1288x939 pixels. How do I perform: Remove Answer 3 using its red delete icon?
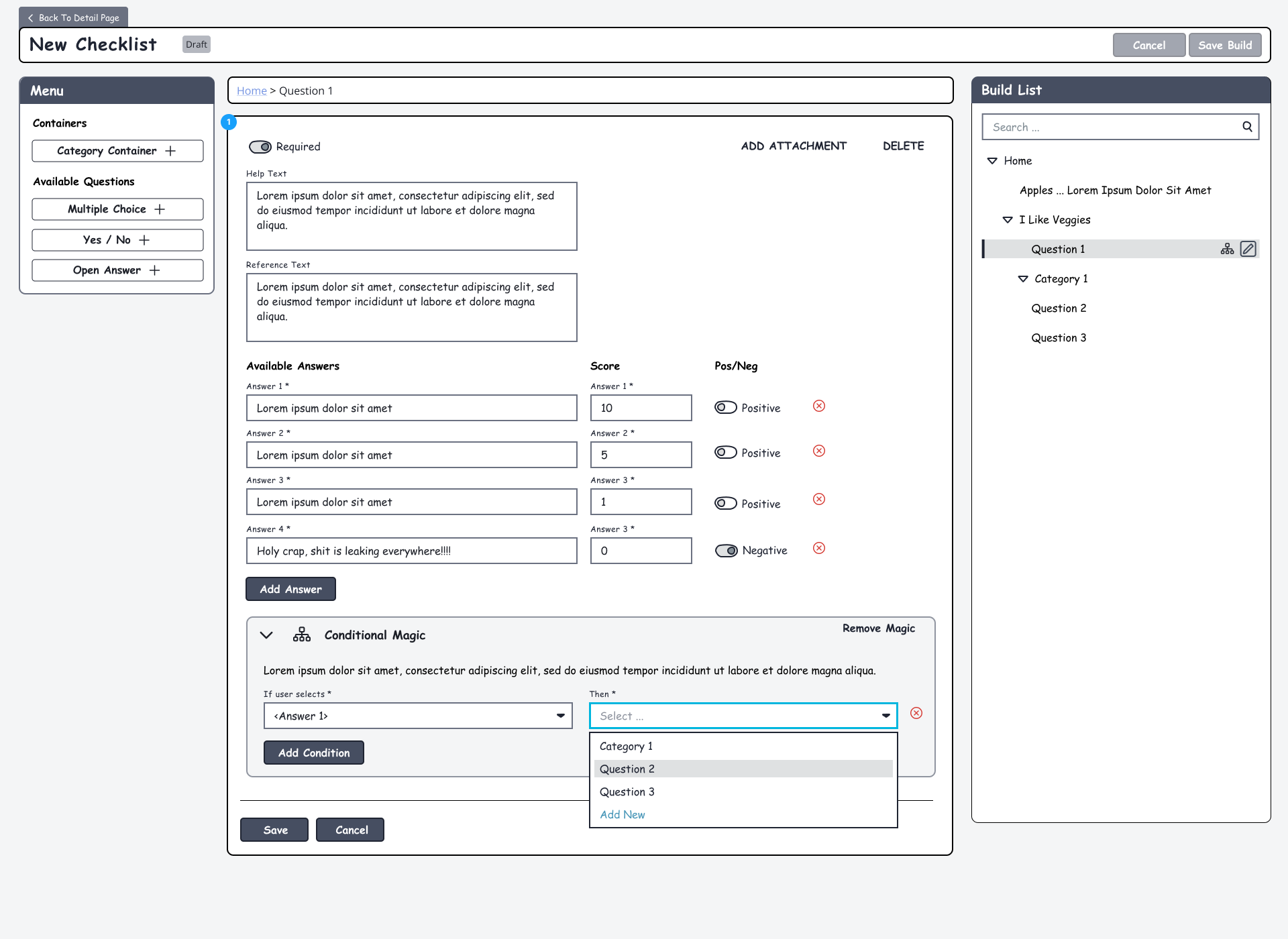coord(819,499)
